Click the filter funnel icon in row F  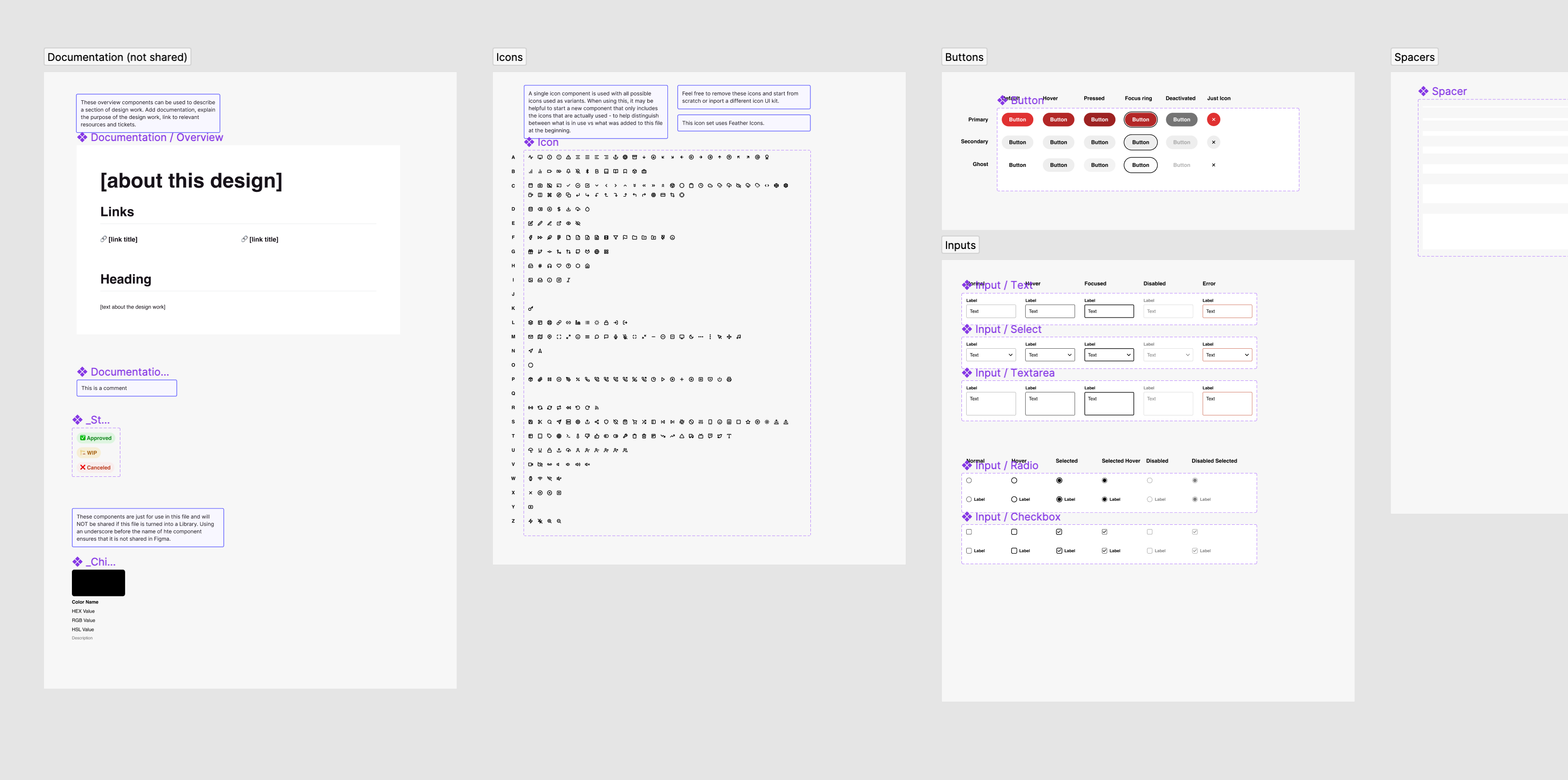pyautogui.click(x=615, y=238)
